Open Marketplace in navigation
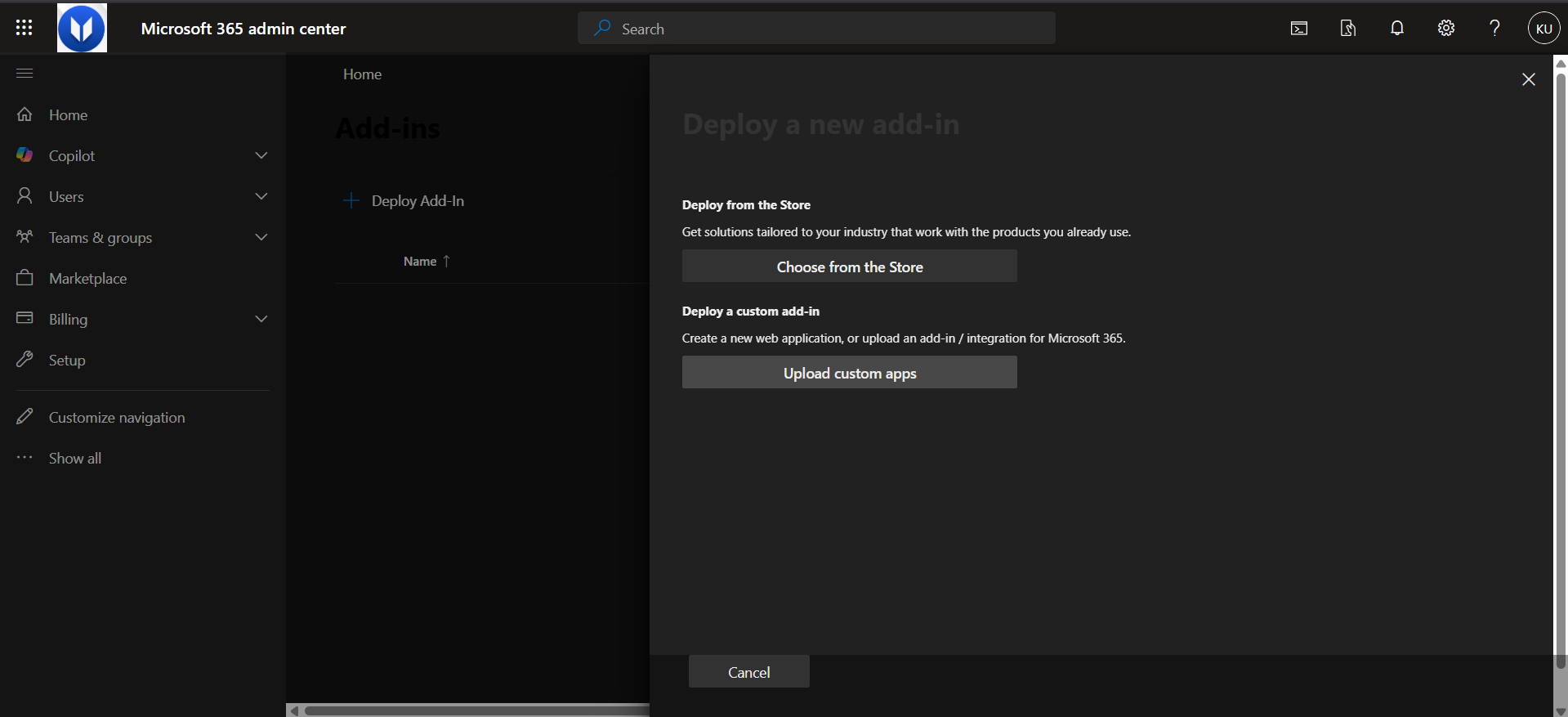1568x717 pixels. (x=87, y=278)
